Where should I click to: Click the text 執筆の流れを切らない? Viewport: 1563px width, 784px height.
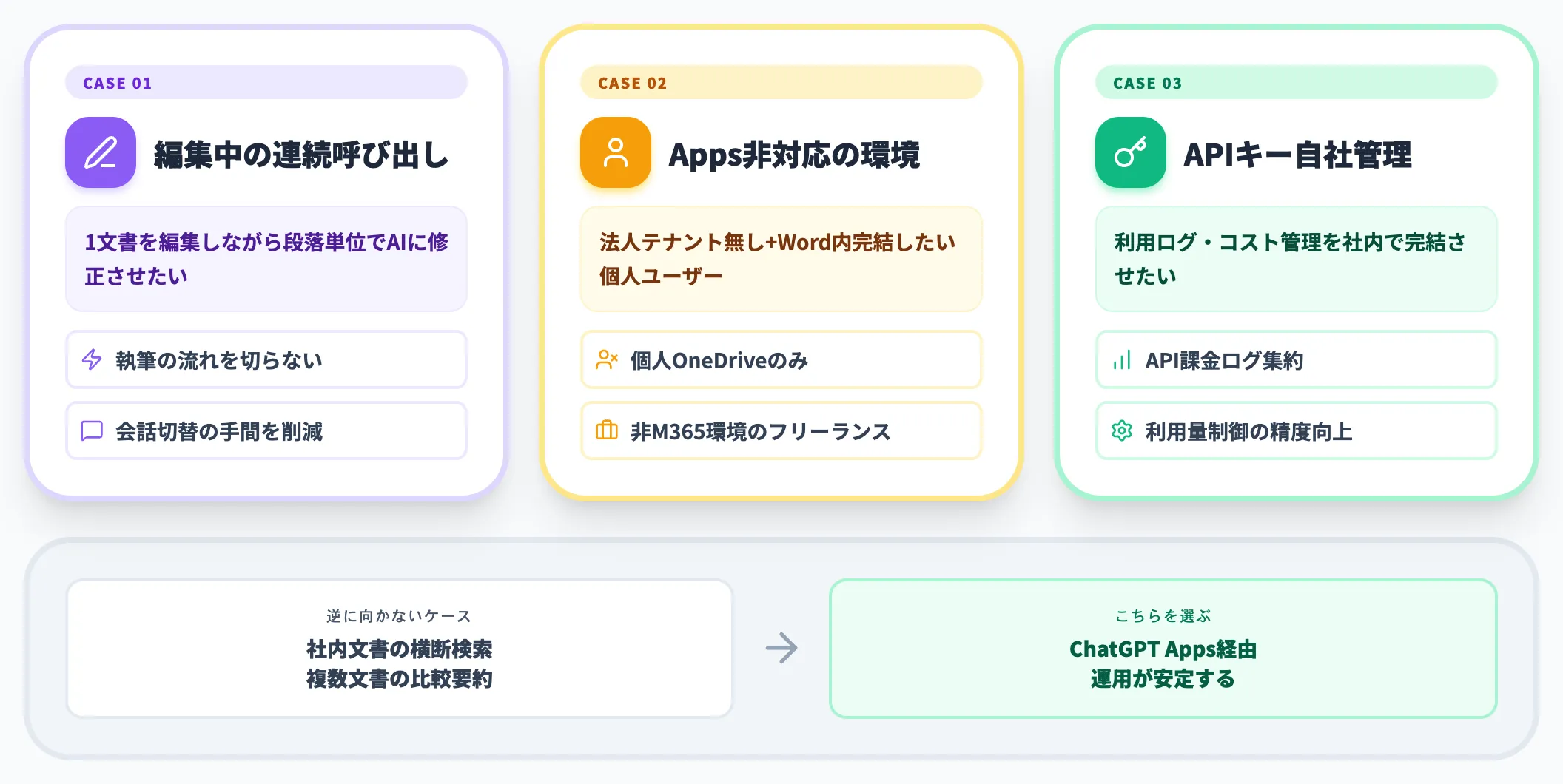pyautogui.click(x=219, y=360)
